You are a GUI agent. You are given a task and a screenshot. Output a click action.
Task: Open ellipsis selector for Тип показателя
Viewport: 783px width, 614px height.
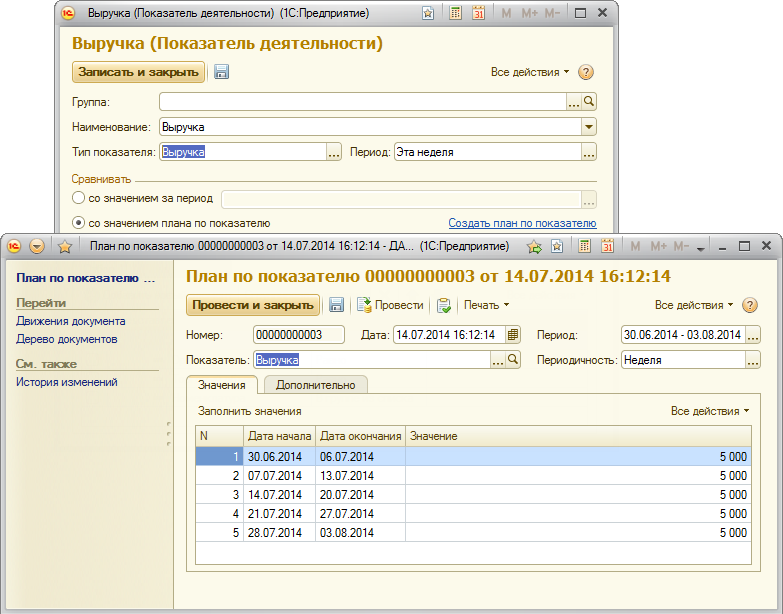point(334,152)
